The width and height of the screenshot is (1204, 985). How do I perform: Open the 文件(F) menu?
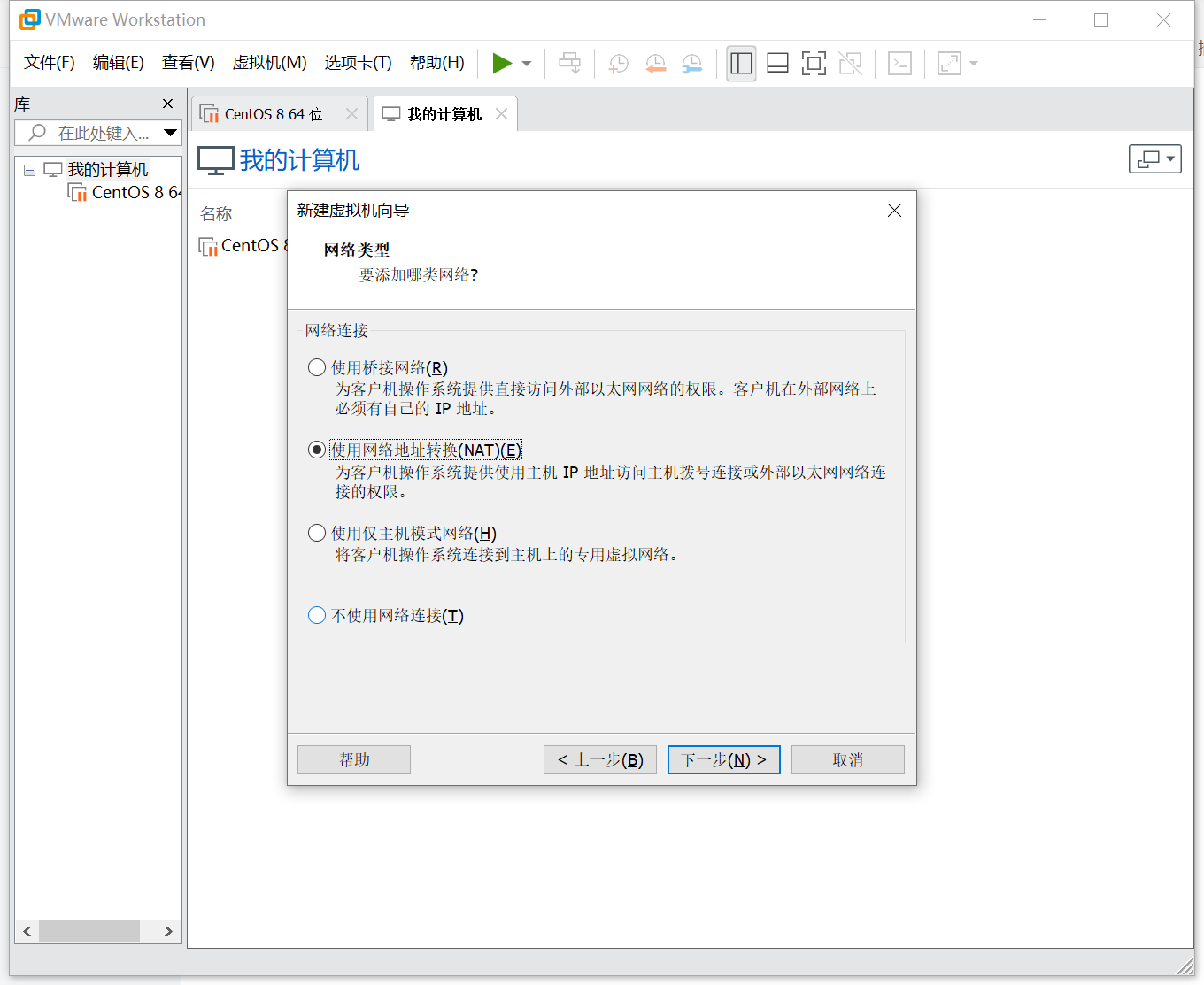[50, 63]
